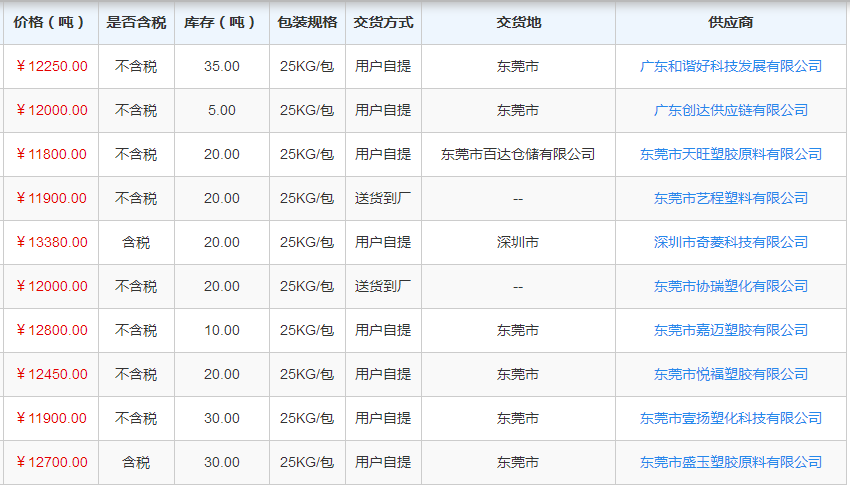850x487 pixels.
Task: Select price ¥11800.00
Action: (52, 154)
